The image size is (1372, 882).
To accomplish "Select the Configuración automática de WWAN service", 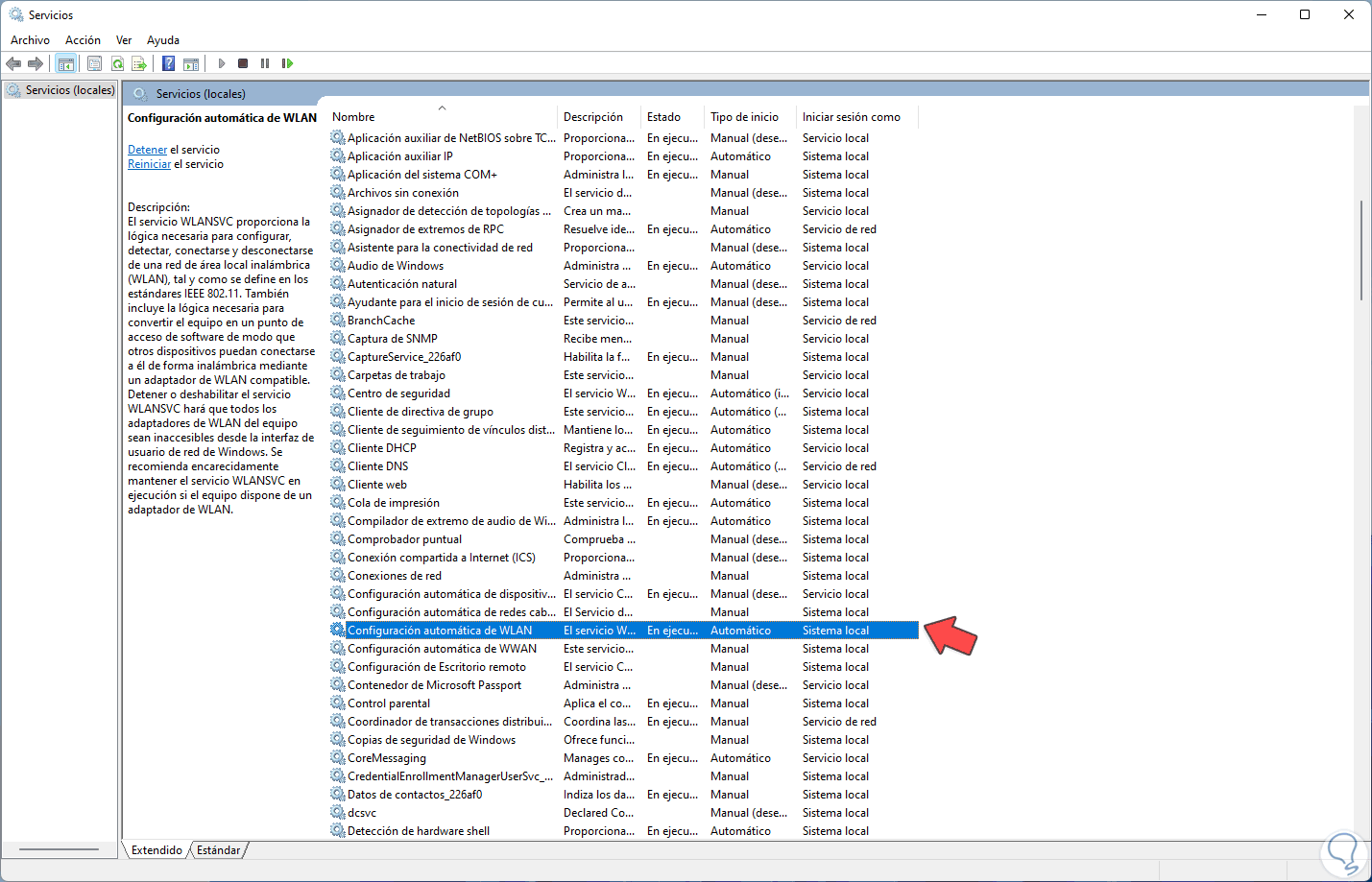I will coord(624,649).
